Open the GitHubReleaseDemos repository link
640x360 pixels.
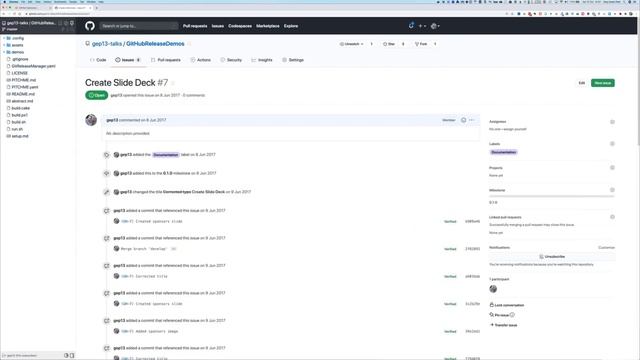[x=155, y=44]
